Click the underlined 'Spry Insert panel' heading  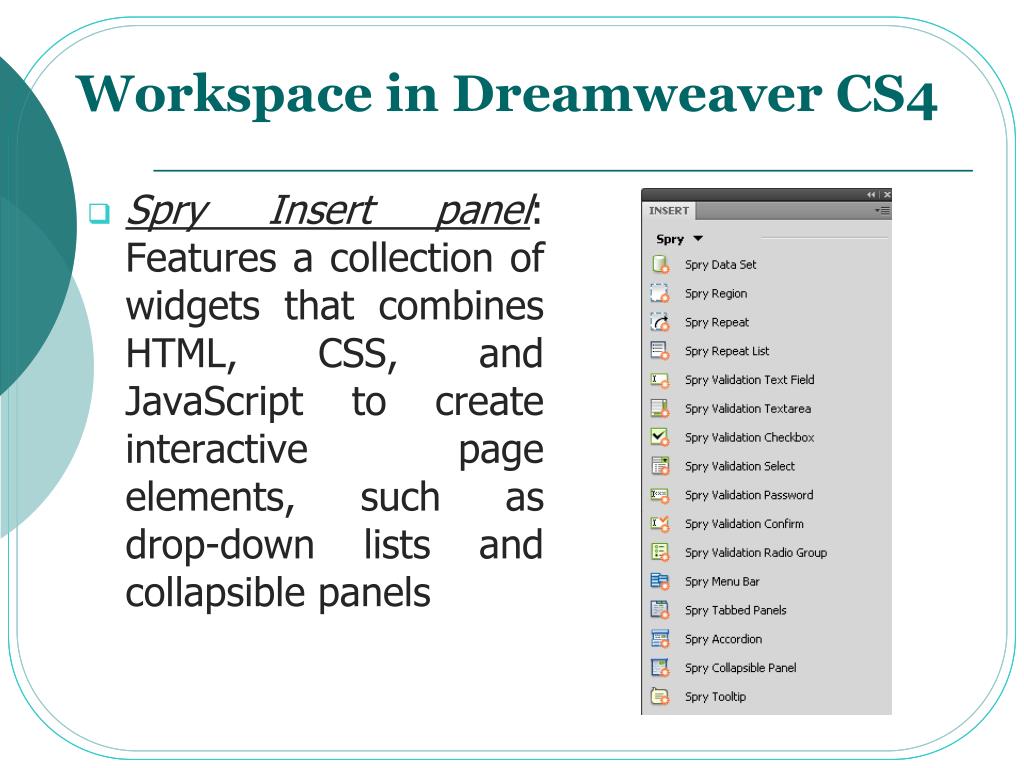(330, 211)
